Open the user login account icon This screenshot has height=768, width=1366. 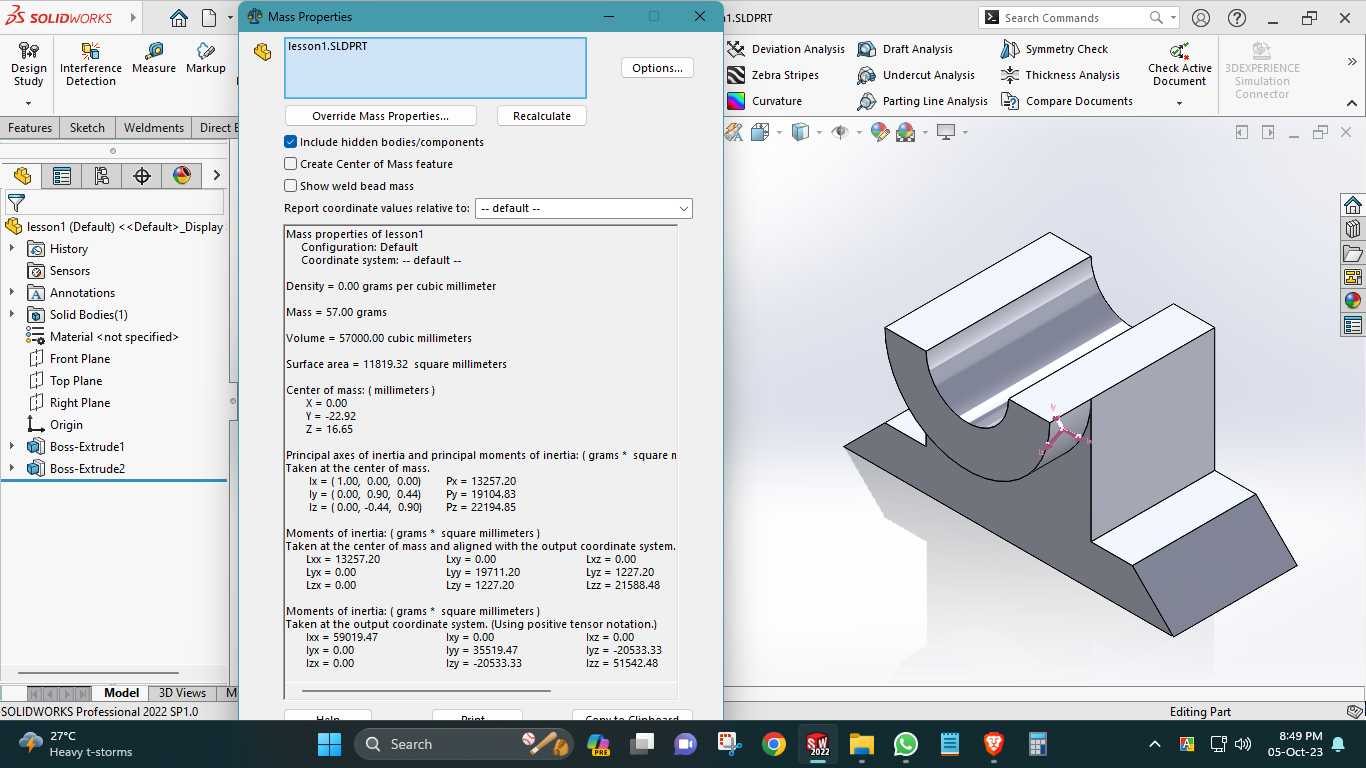(1201, 18)
